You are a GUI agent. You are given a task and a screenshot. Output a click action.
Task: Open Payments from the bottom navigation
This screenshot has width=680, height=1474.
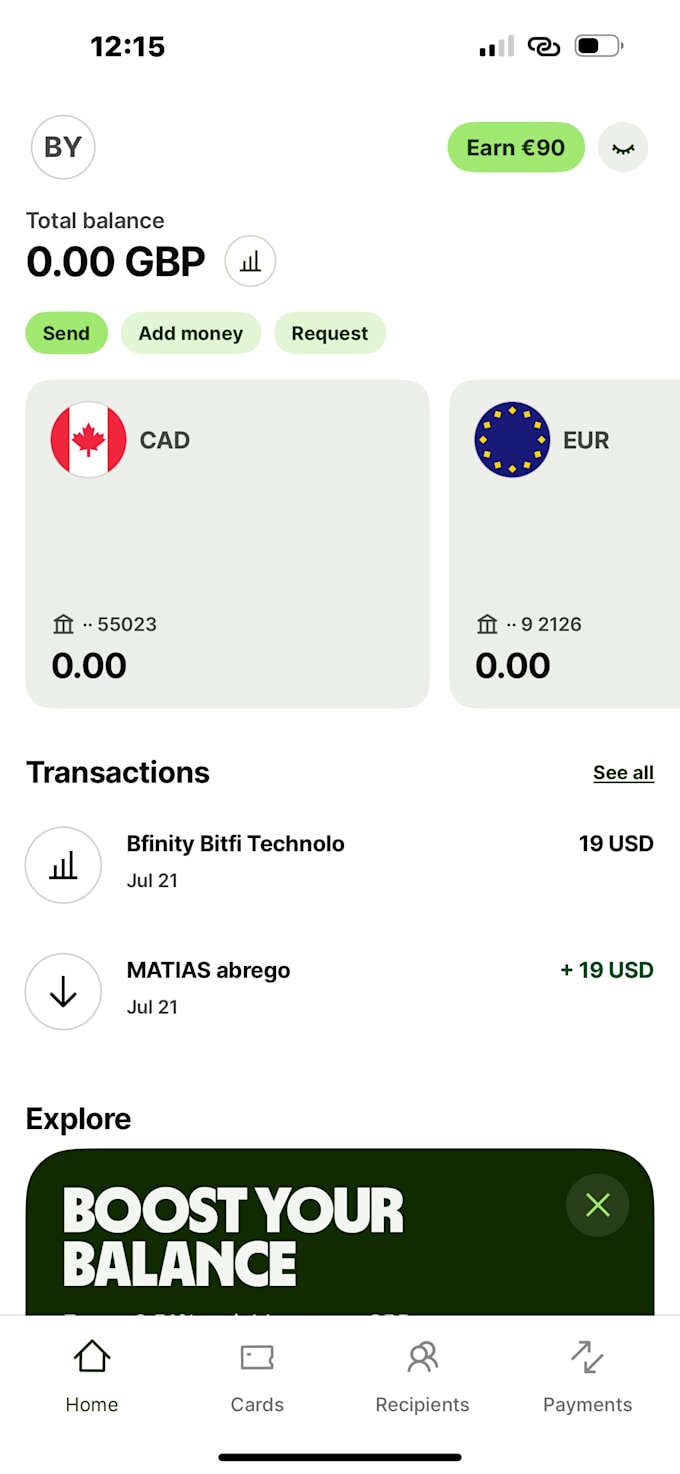pos(587,1357)
